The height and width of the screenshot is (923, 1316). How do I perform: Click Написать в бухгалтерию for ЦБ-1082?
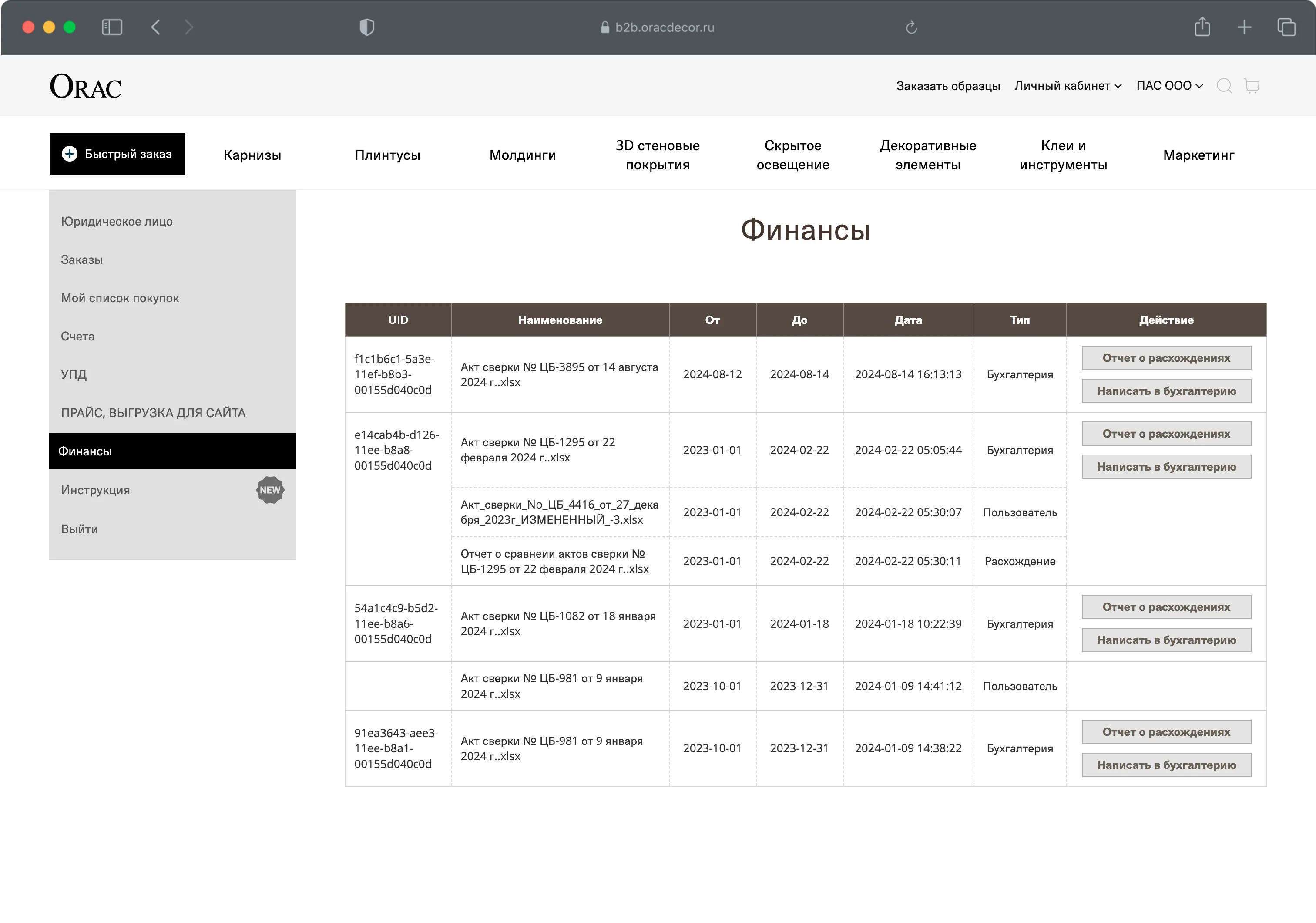click(1166, 640)
